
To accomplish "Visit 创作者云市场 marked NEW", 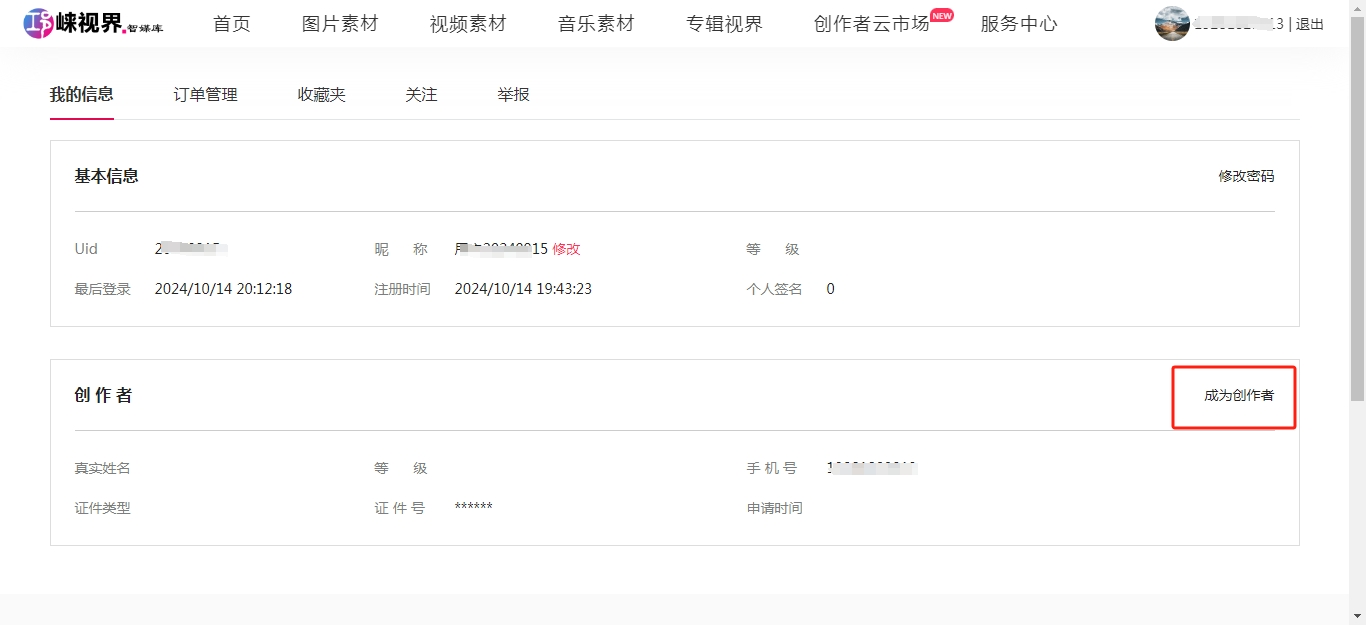I will pyautogui.click(x=872, y=24).
